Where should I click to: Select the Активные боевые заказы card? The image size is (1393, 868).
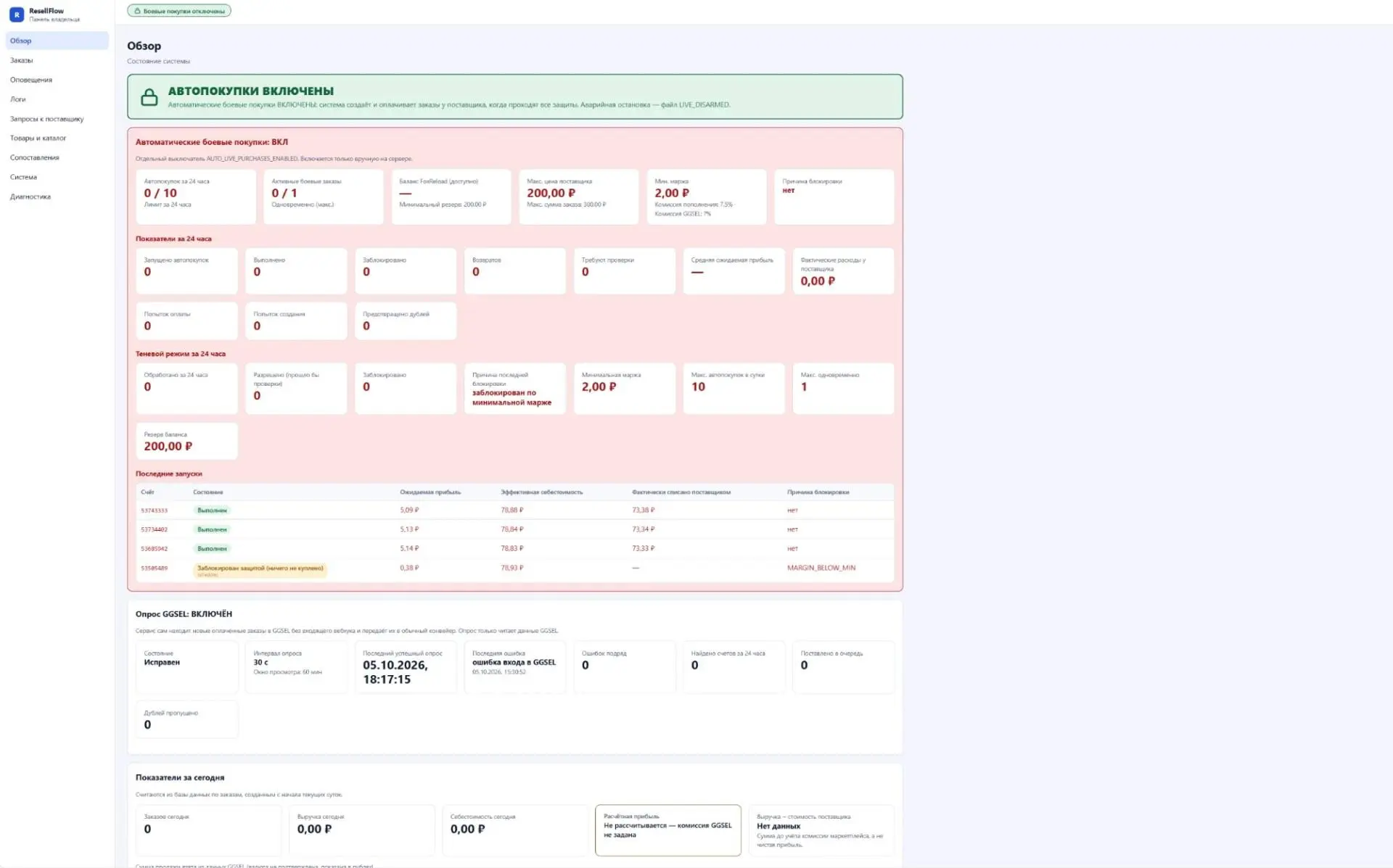click(324, 197)
